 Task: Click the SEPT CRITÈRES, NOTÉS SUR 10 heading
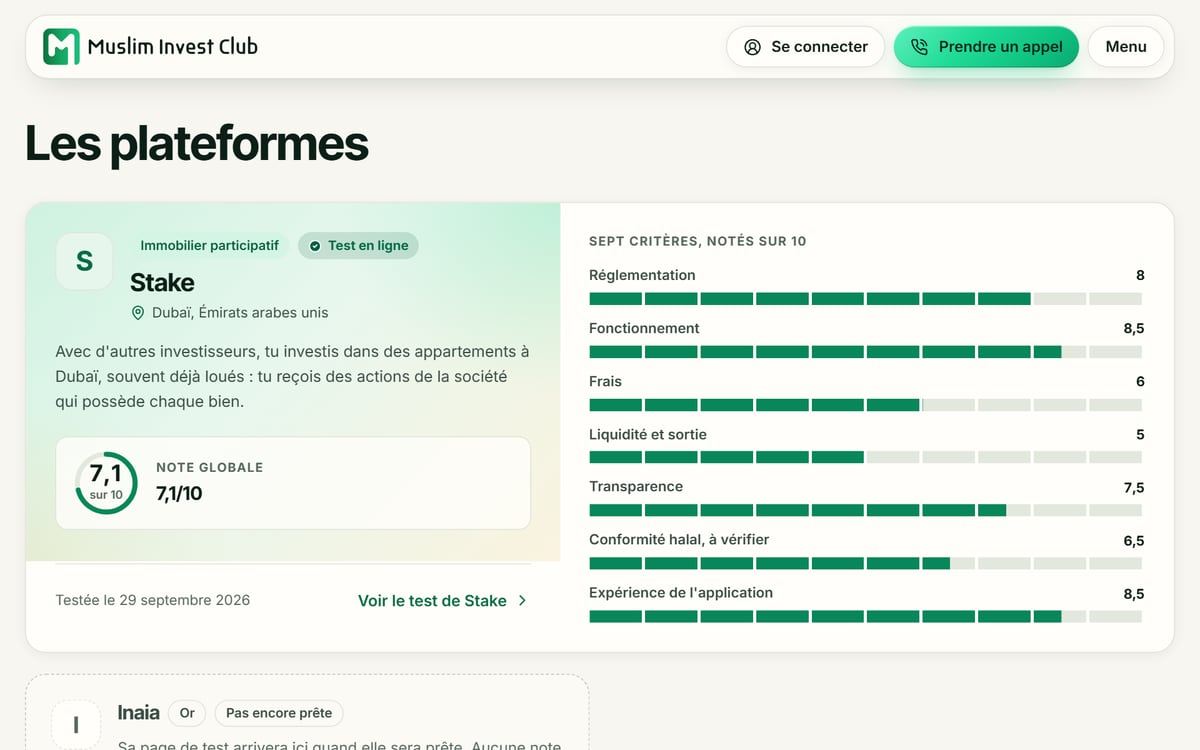[698, 241]
